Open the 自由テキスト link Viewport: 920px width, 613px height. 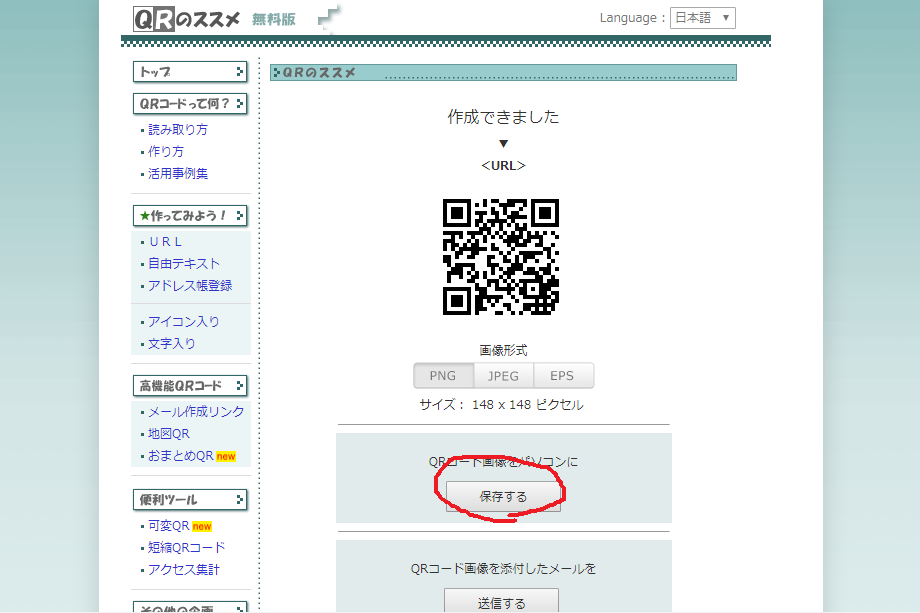pyautogui.click(x=184, y=263)
